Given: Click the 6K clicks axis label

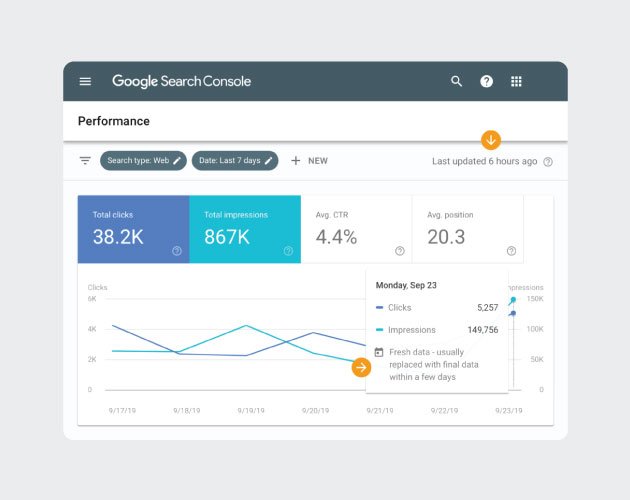Looking at the screenshot, I should [x=92, y=299].
